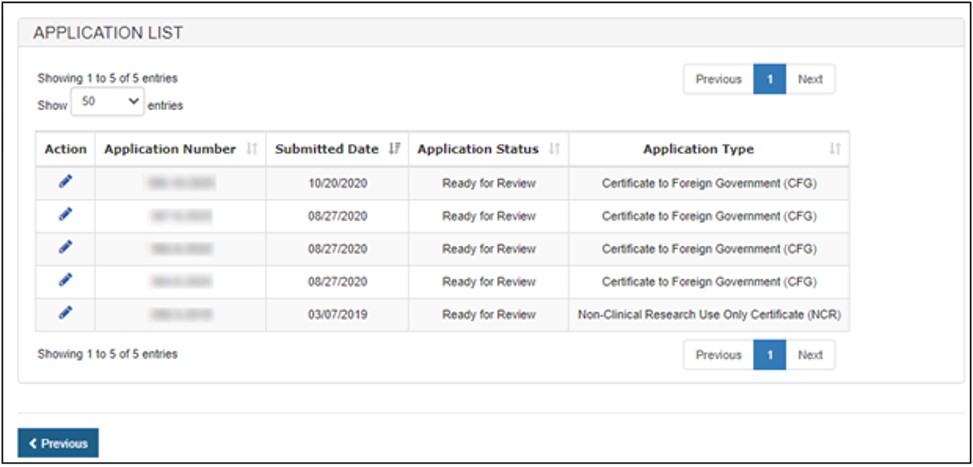Select page 1 in bottom pagination
This screenshot has width=973, height=467.
pyautogui.click(x=770, y=355)
